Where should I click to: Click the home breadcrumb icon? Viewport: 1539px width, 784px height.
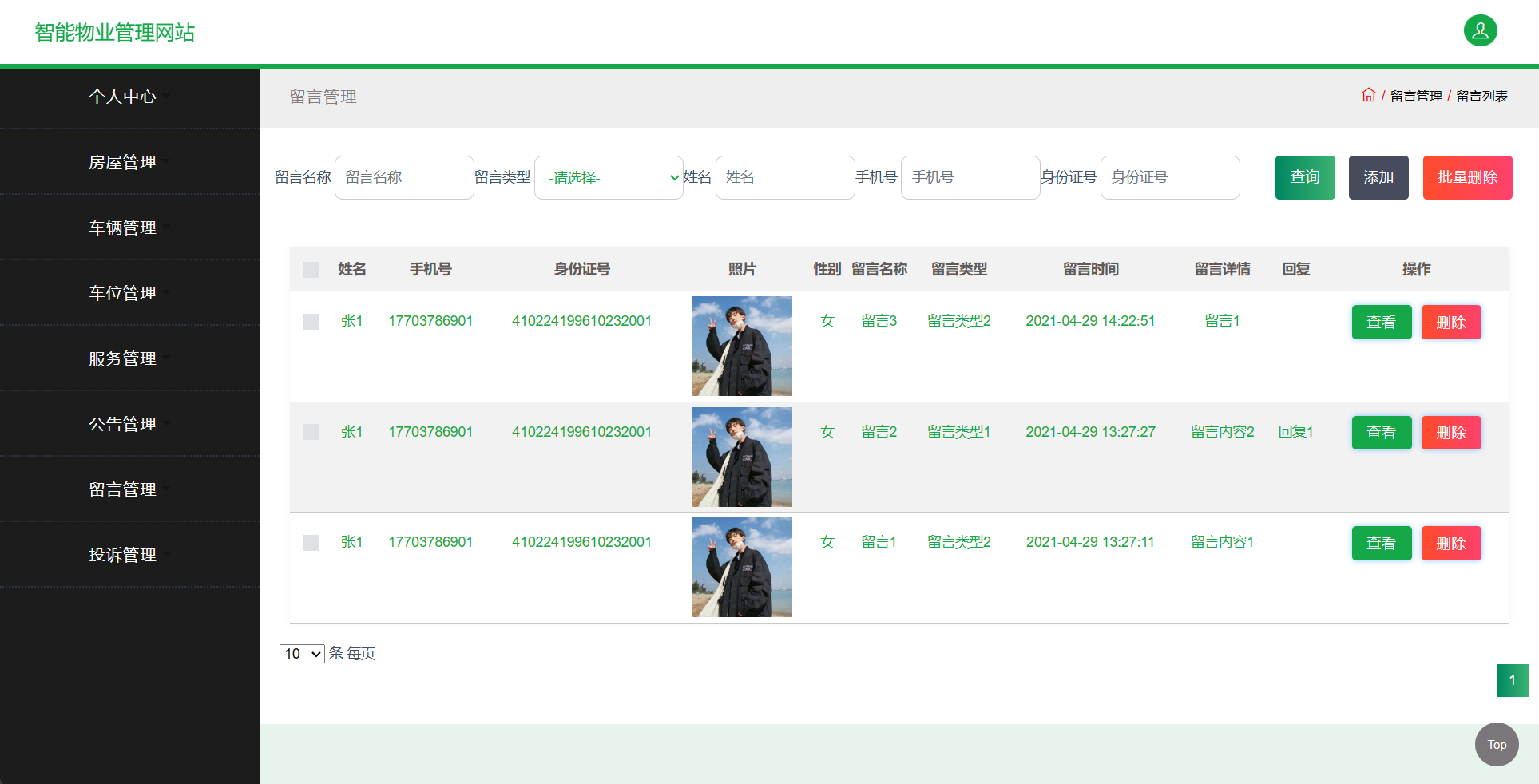[x=1368, y=95]
